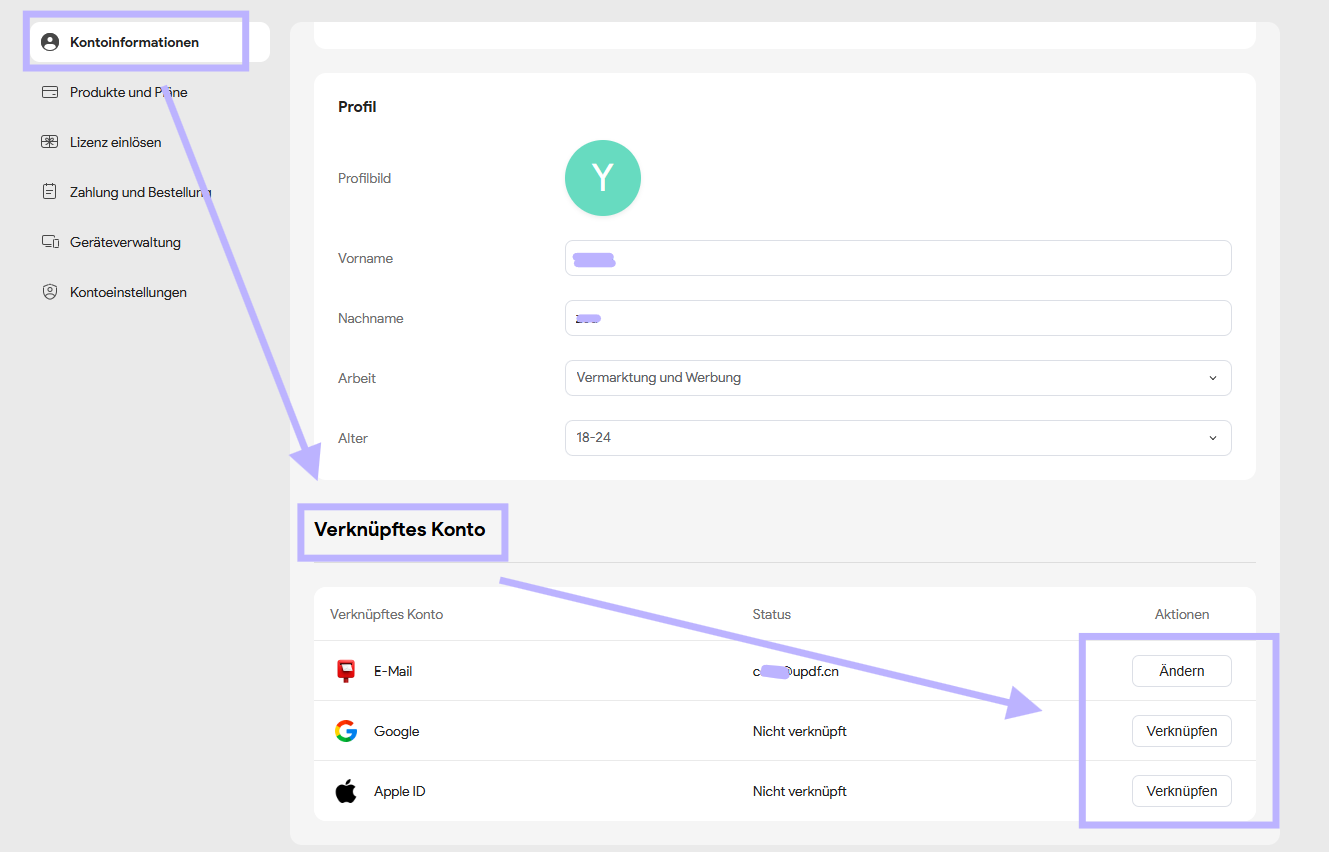The image size is (1329, 852).
Task: Click Ändern for the E-Mail account
Action: (x=1182, y=671)
